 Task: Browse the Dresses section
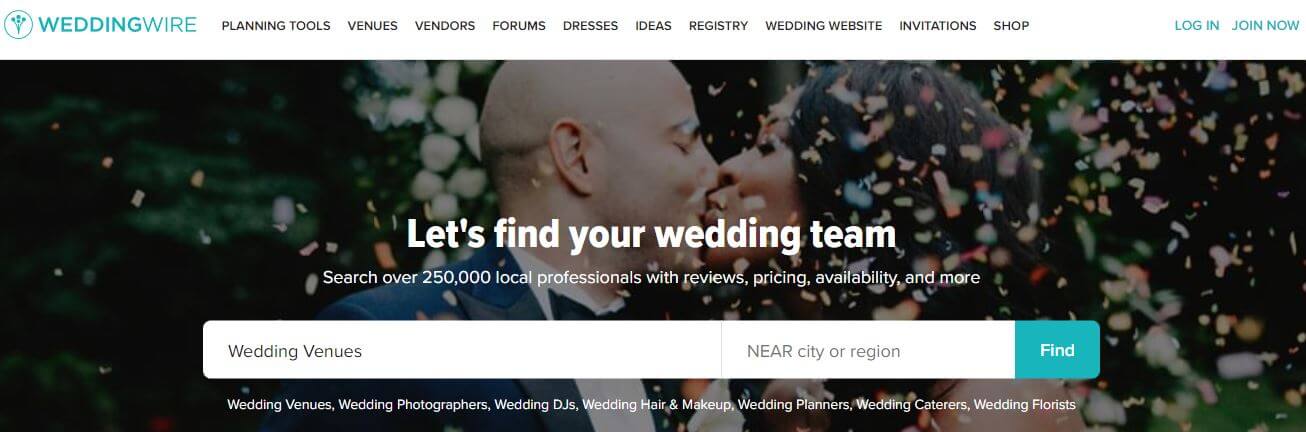coord(590,26)
